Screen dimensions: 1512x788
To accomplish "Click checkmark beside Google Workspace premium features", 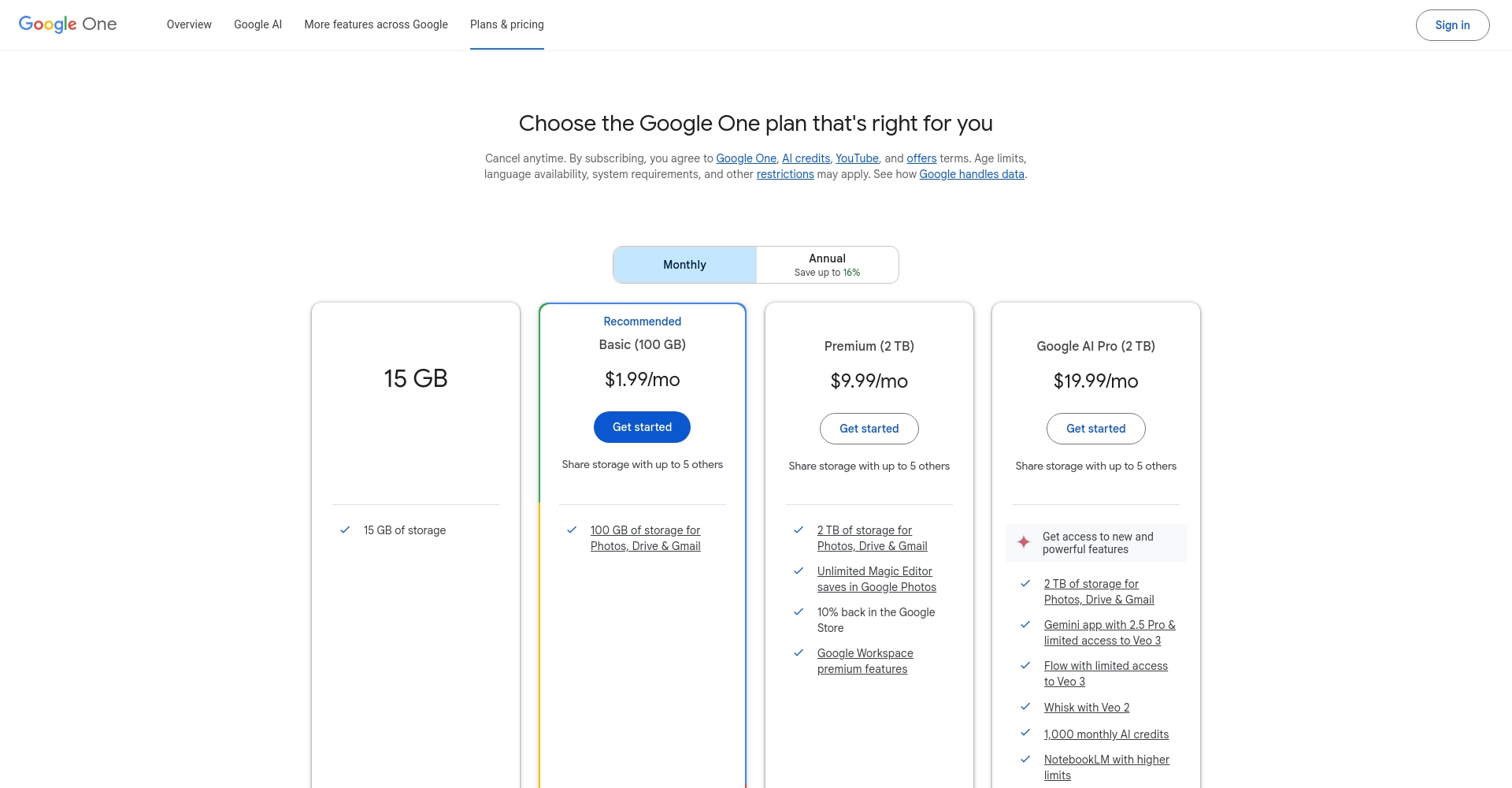I will click(799, 653).
